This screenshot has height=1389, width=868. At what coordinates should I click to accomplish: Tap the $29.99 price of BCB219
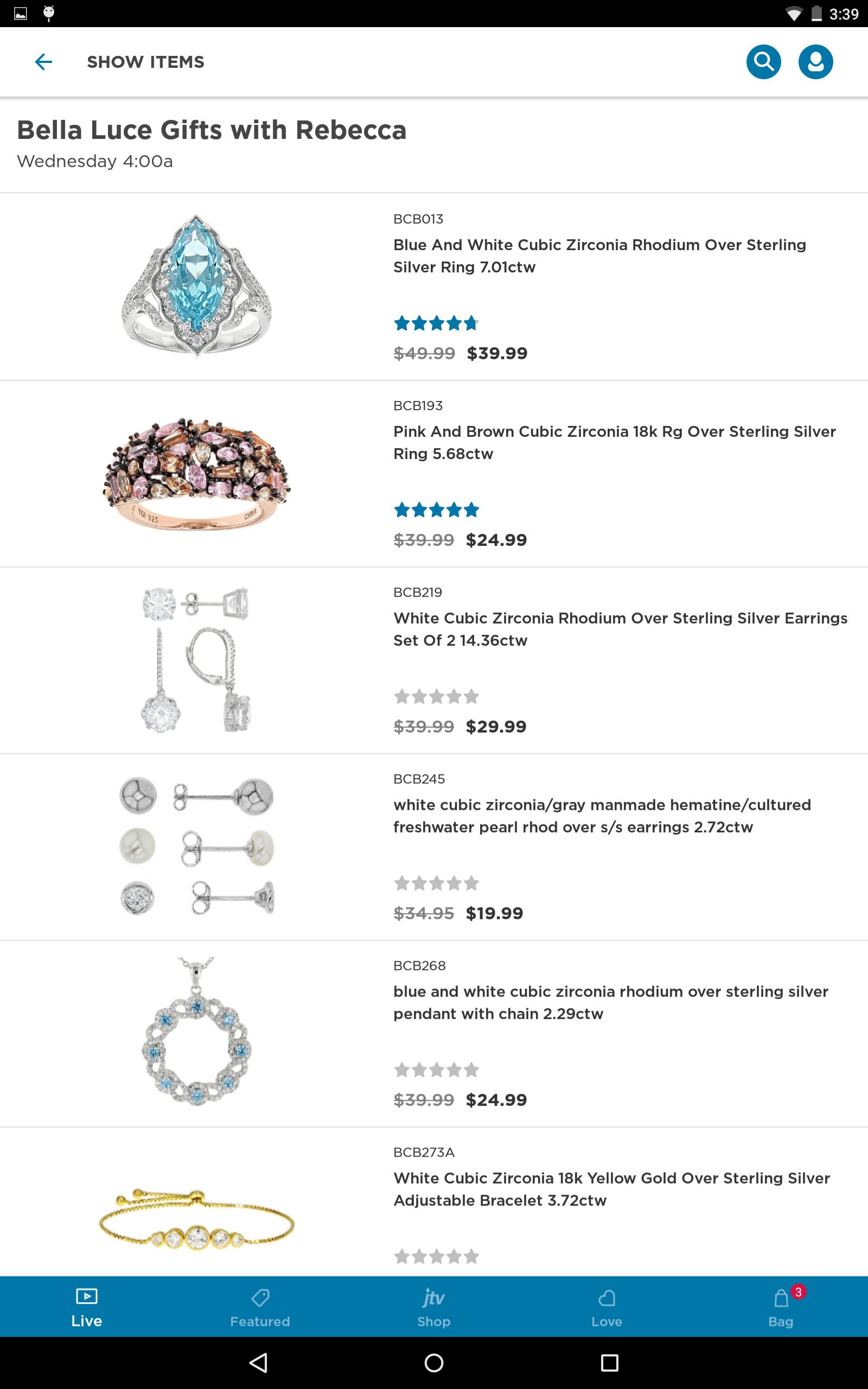point(496,727)
